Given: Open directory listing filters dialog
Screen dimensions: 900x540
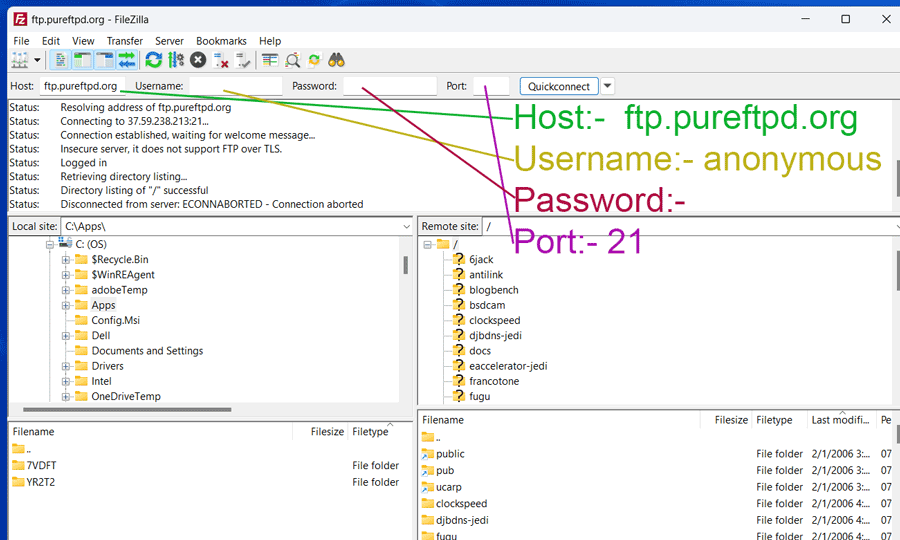Looking at the screenshot, I should (x=270, y=60).
